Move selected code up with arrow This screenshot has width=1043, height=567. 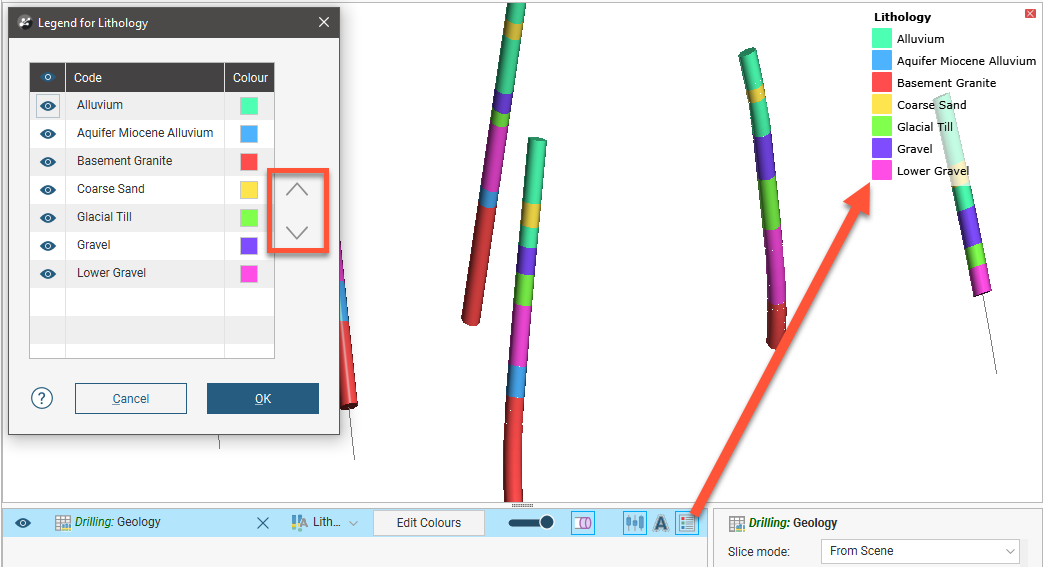coord(297,190)
